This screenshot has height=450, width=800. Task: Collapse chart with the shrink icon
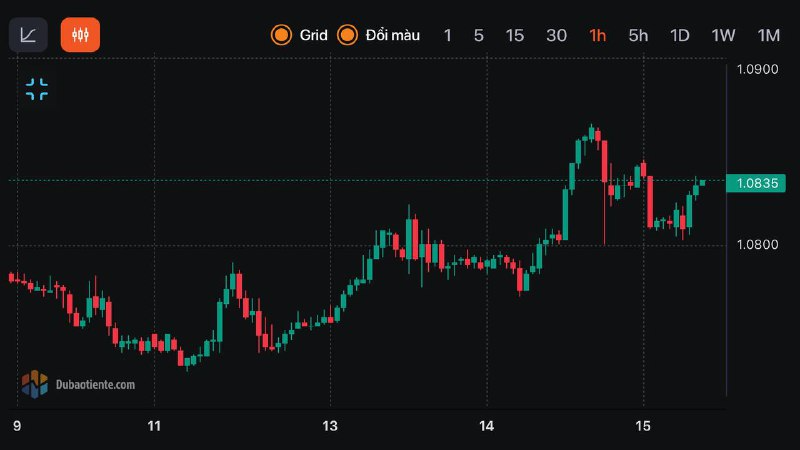[37, 89]
